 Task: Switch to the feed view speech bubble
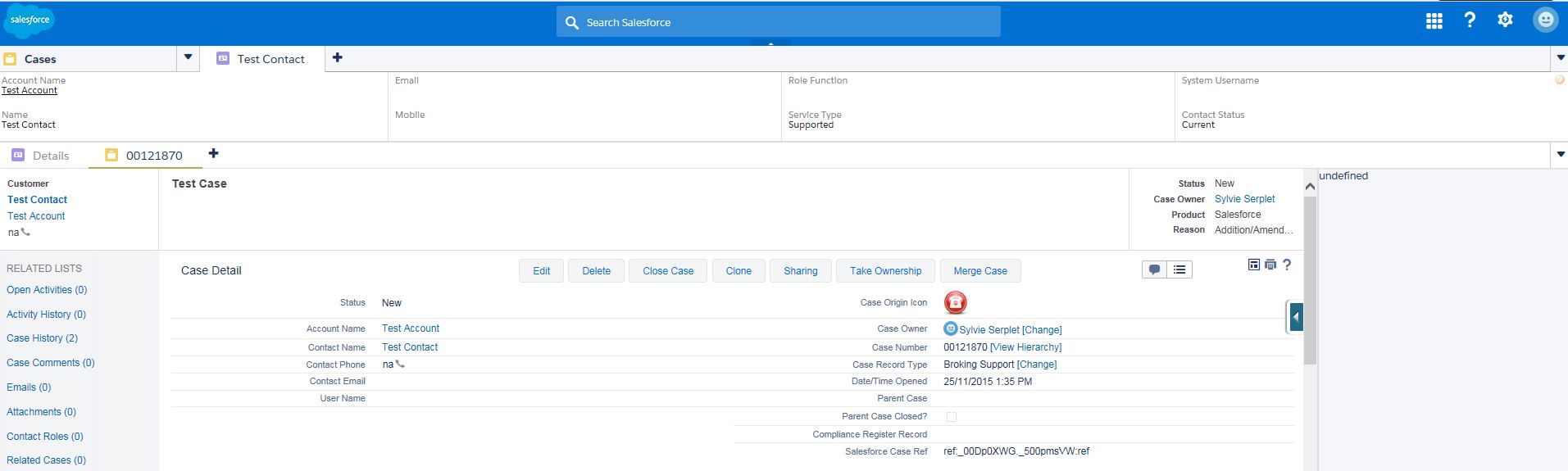1155,269
